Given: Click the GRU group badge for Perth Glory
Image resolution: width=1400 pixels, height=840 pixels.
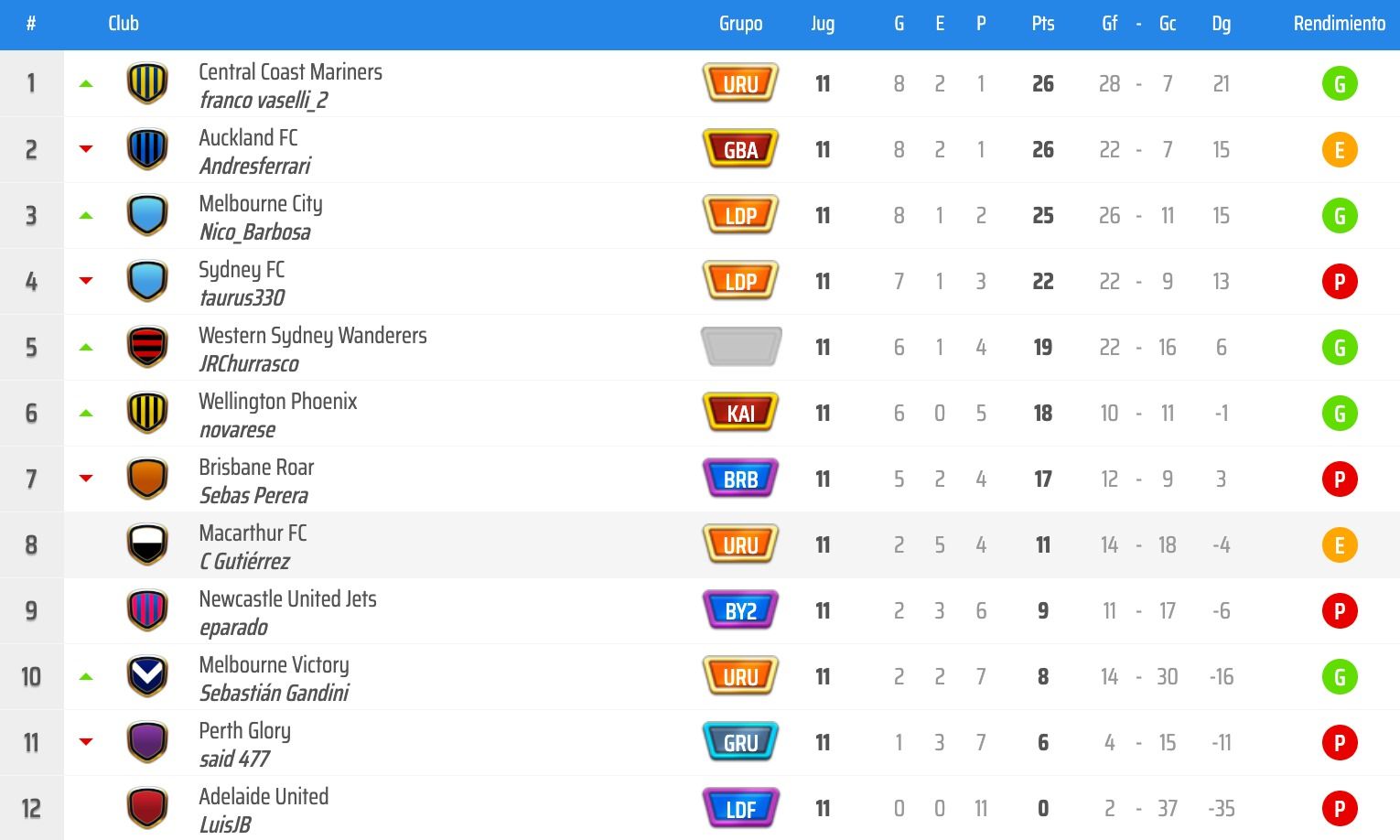Looking at the screenshot, I should 740,742.
